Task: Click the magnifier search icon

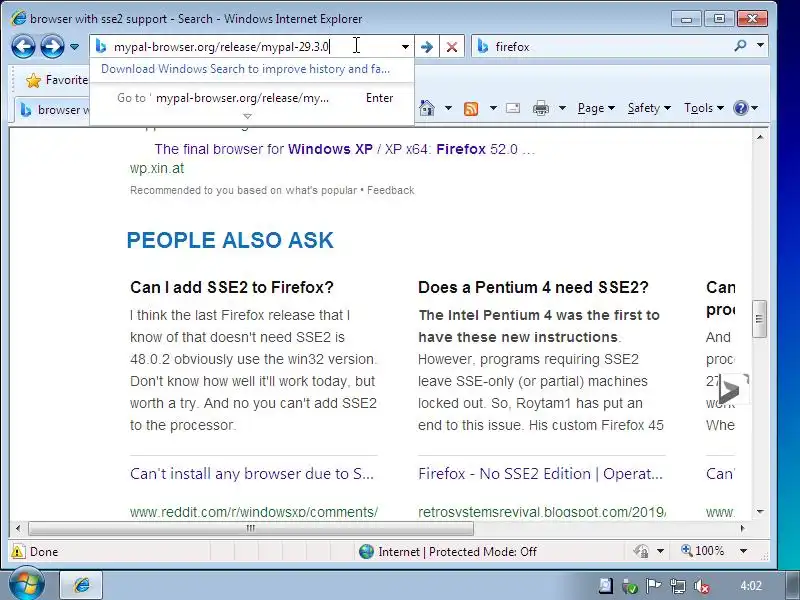Action: (740, 46)
